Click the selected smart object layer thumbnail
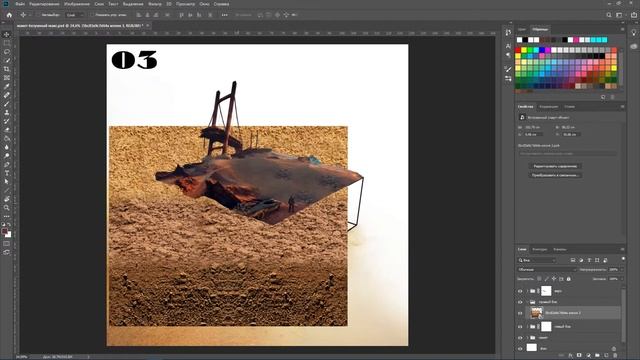This screenshot has height=360, width=640. [x=536, y=313]
